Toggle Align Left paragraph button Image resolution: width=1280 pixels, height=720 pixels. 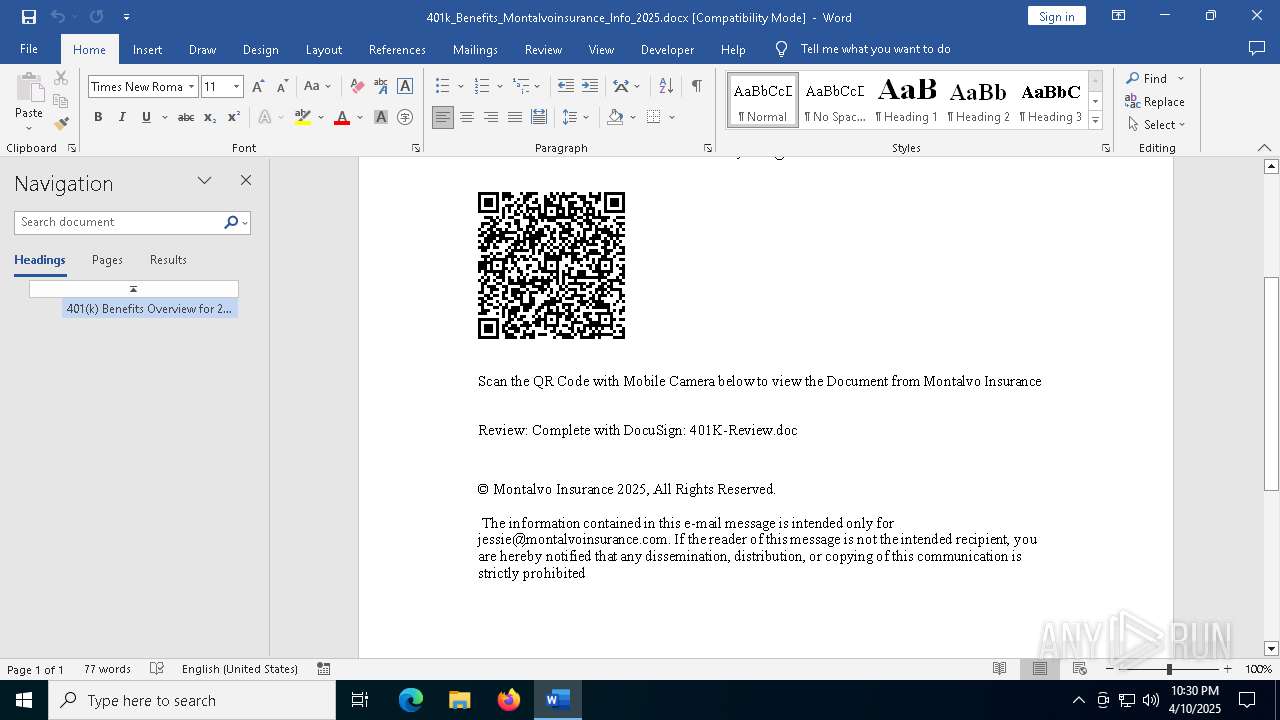click(x=443, y=117)
